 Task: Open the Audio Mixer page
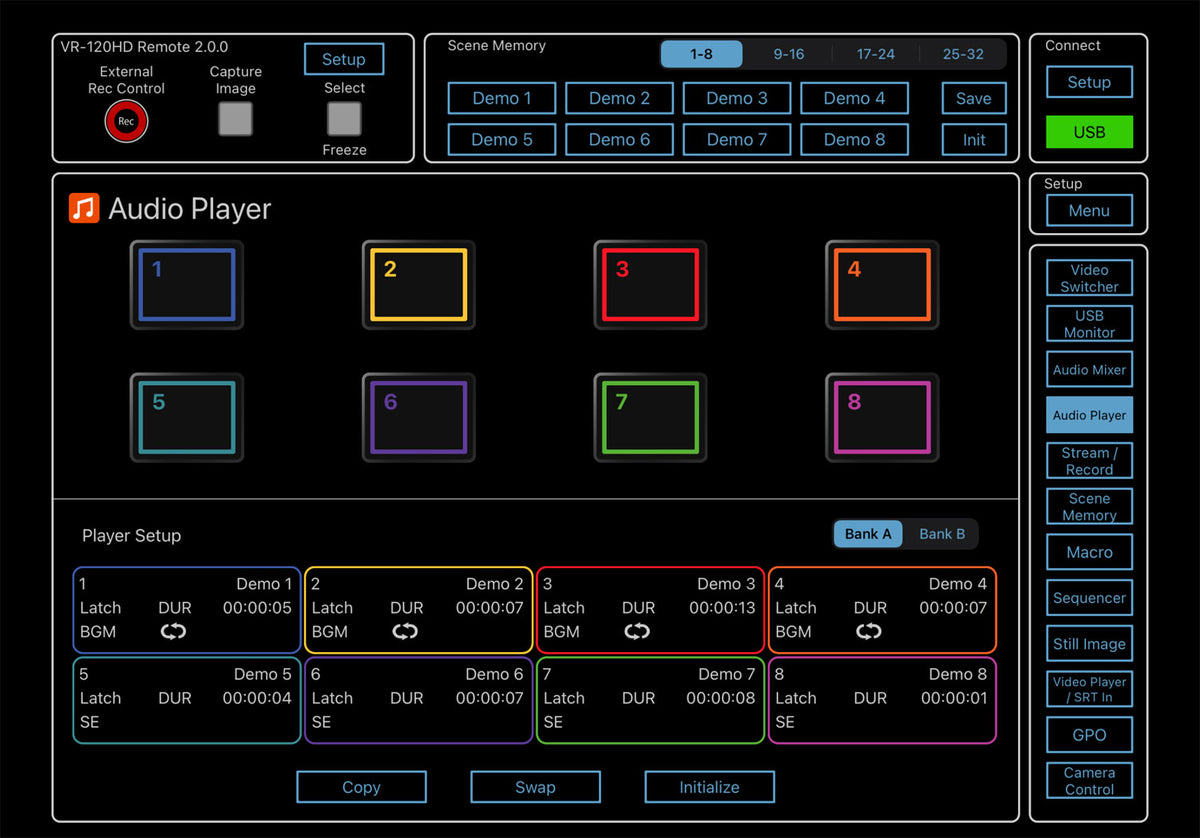tap(1089, 370)
